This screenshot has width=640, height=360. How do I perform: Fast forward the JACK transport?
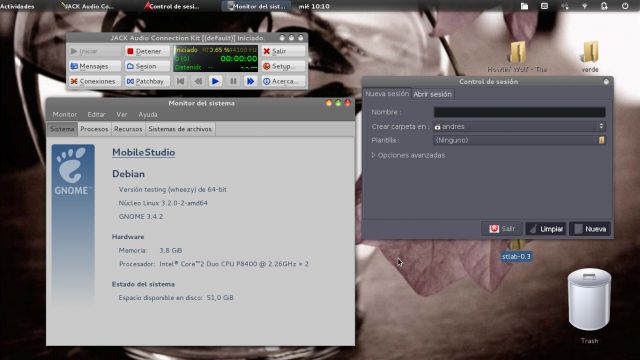click(x=250, y=81)
